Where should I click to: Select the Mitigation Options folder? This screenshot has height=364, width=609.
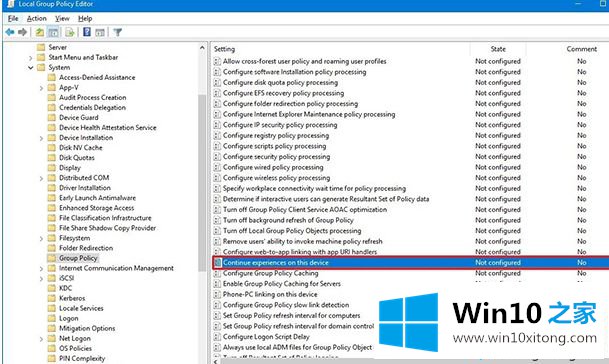(x=87, y=329)
